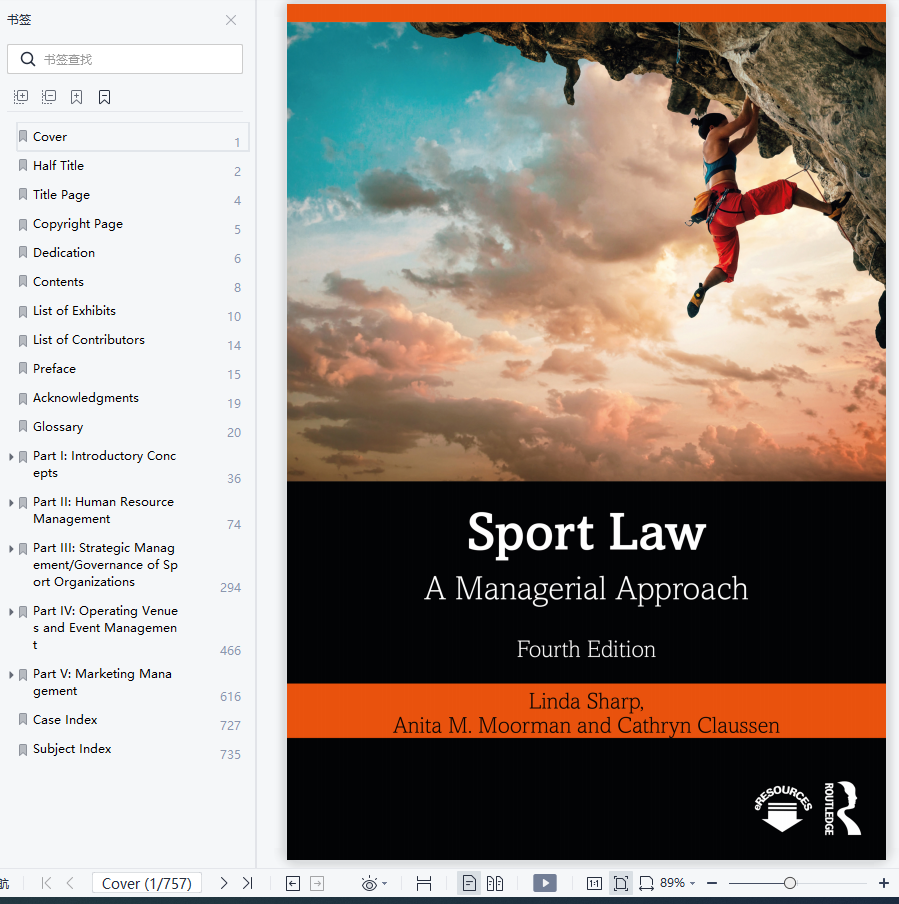Zoom out with minus button
The height and width of the screenshot is (904, 899).
click(712, 883)
